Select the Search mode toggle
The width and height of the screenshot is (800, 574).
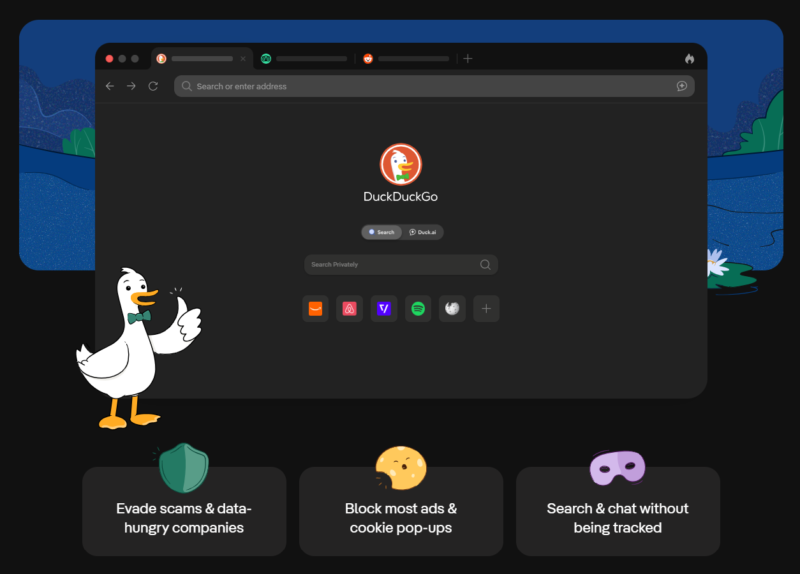(x=382, y=232)
